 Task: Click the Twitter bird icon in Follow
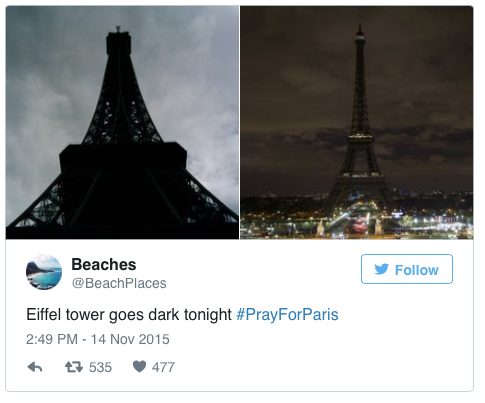[x=381, y=269]
